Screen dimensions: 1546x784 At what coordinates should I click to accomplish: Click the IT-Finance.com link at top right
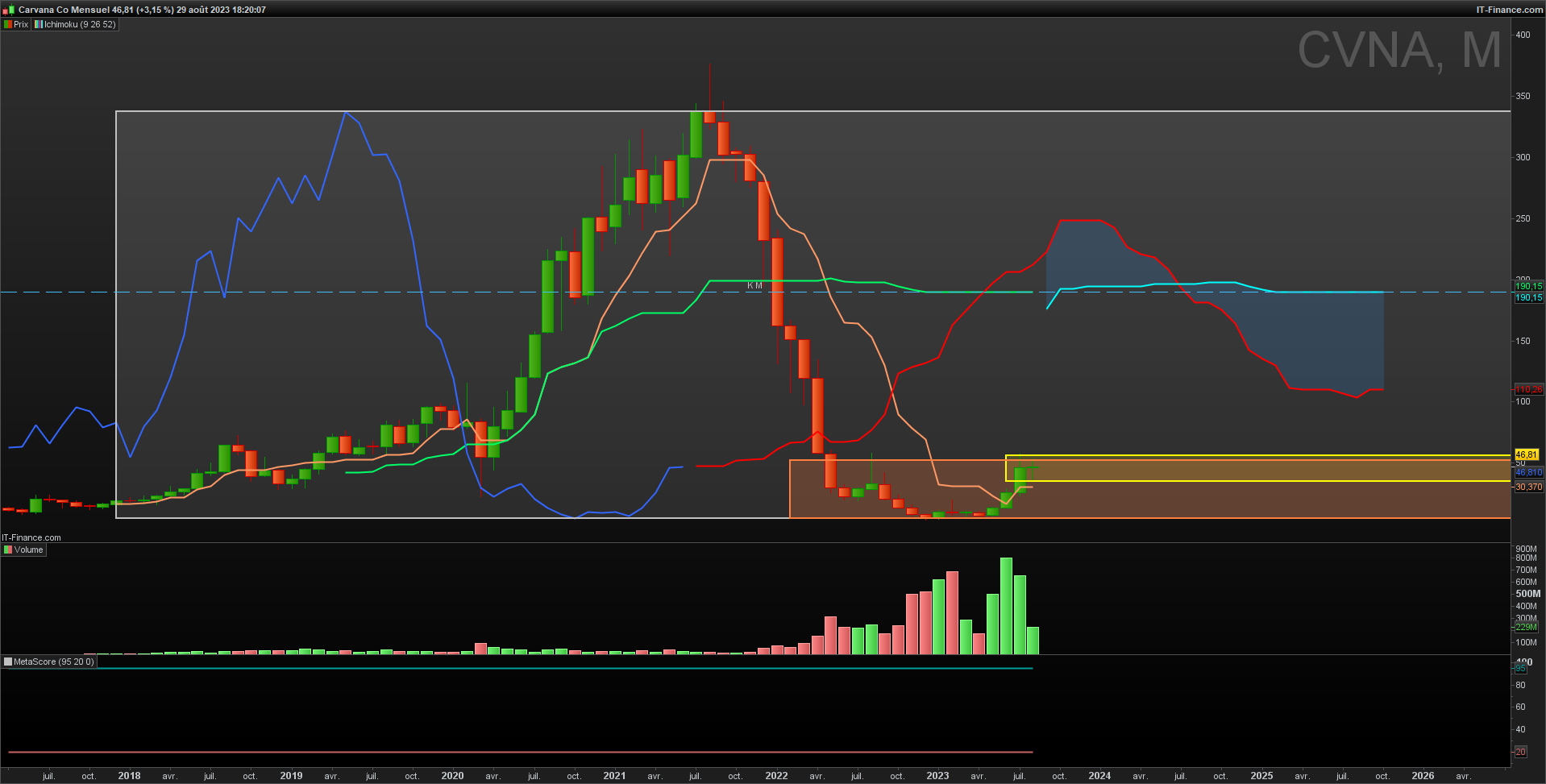(1509, 10)
